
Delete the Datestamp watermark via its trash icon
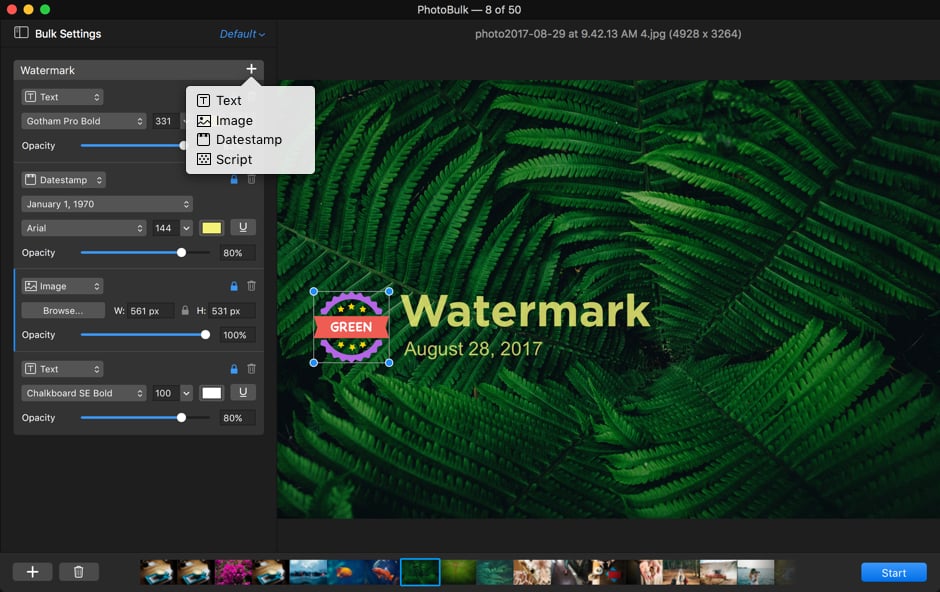click(x=252, y=179)
